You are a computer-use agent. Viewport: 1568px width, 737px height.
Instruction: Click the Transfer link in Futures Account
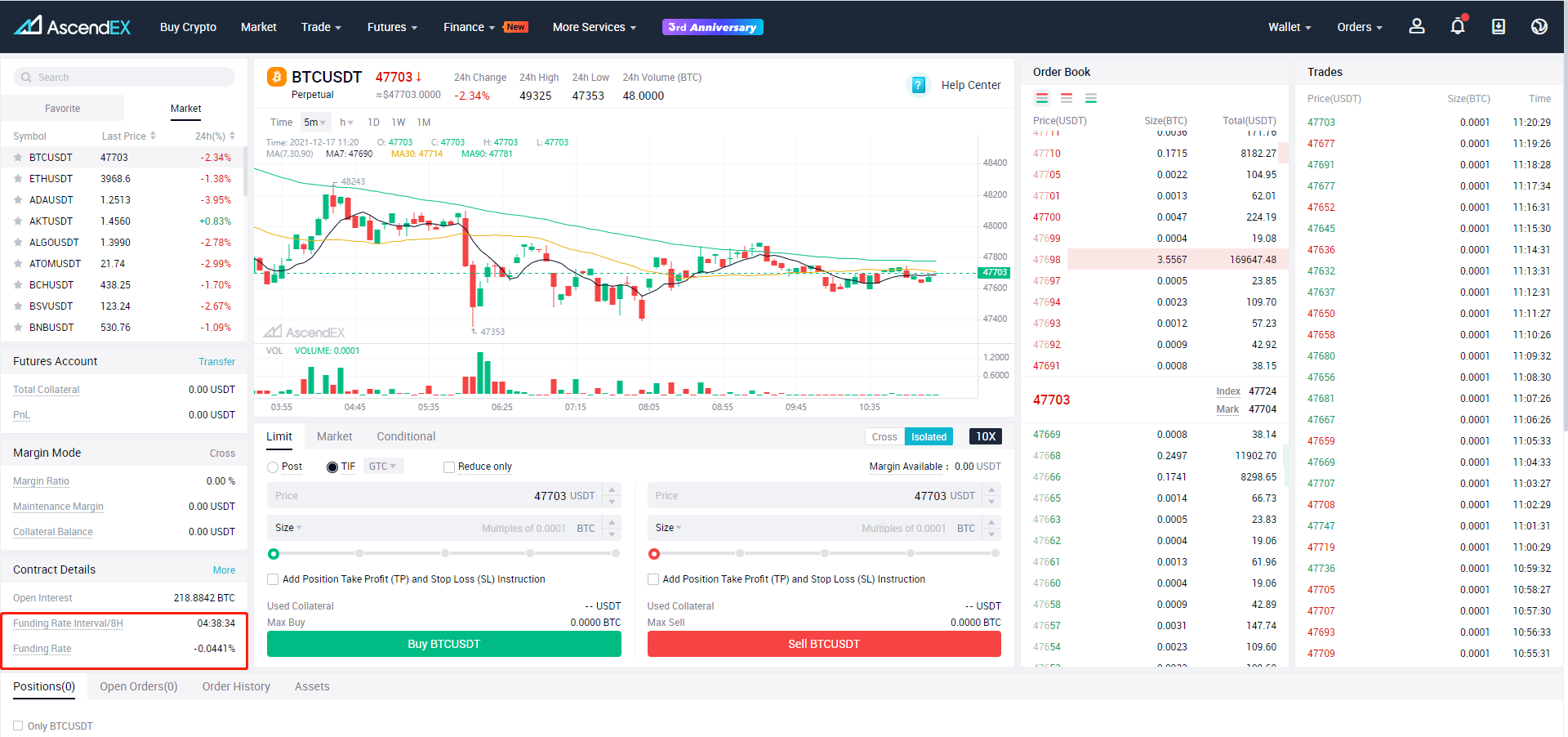216,362
